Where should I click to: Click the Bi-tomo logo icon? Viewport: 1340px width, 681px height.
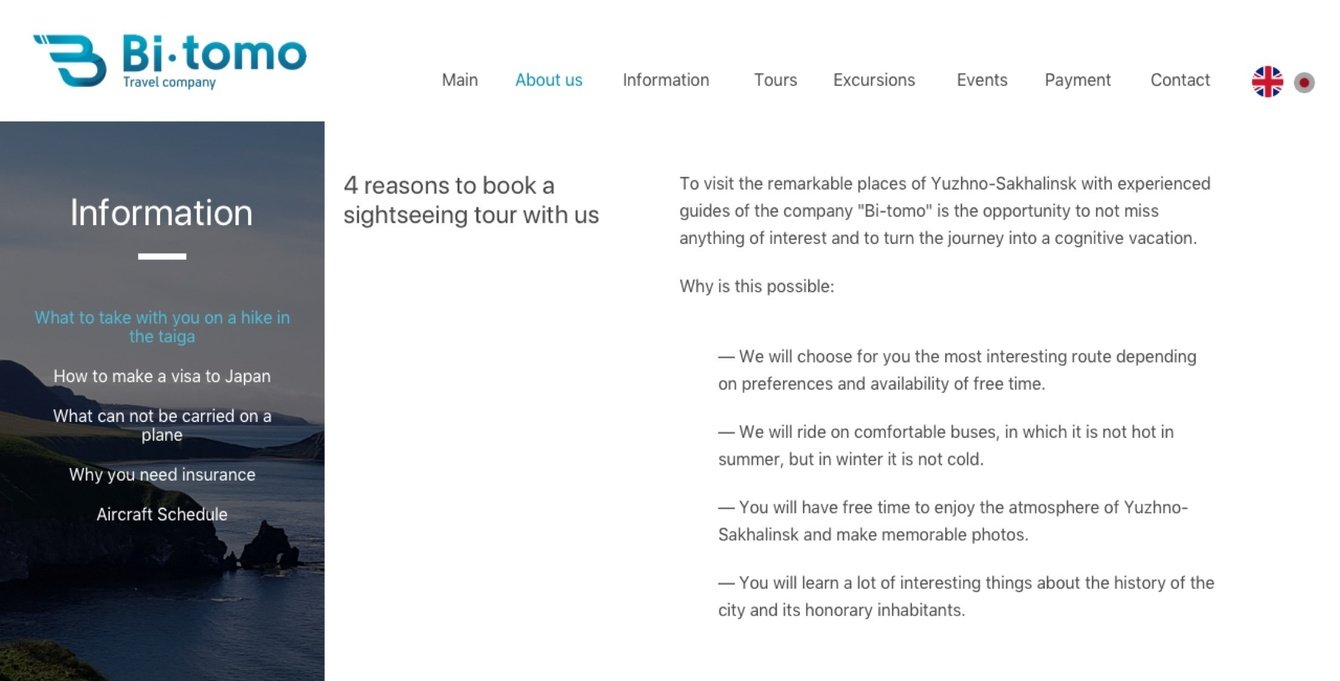click(69, 61)
